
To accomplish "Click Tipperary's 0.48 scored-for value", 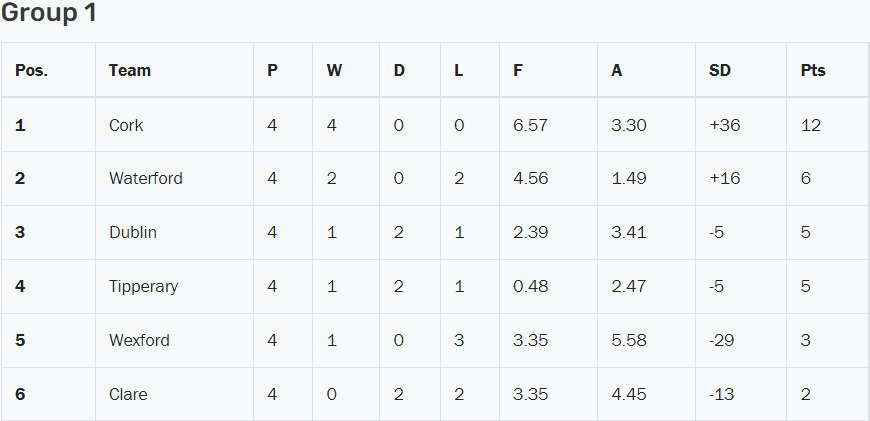I will click(x=530, y=286).
